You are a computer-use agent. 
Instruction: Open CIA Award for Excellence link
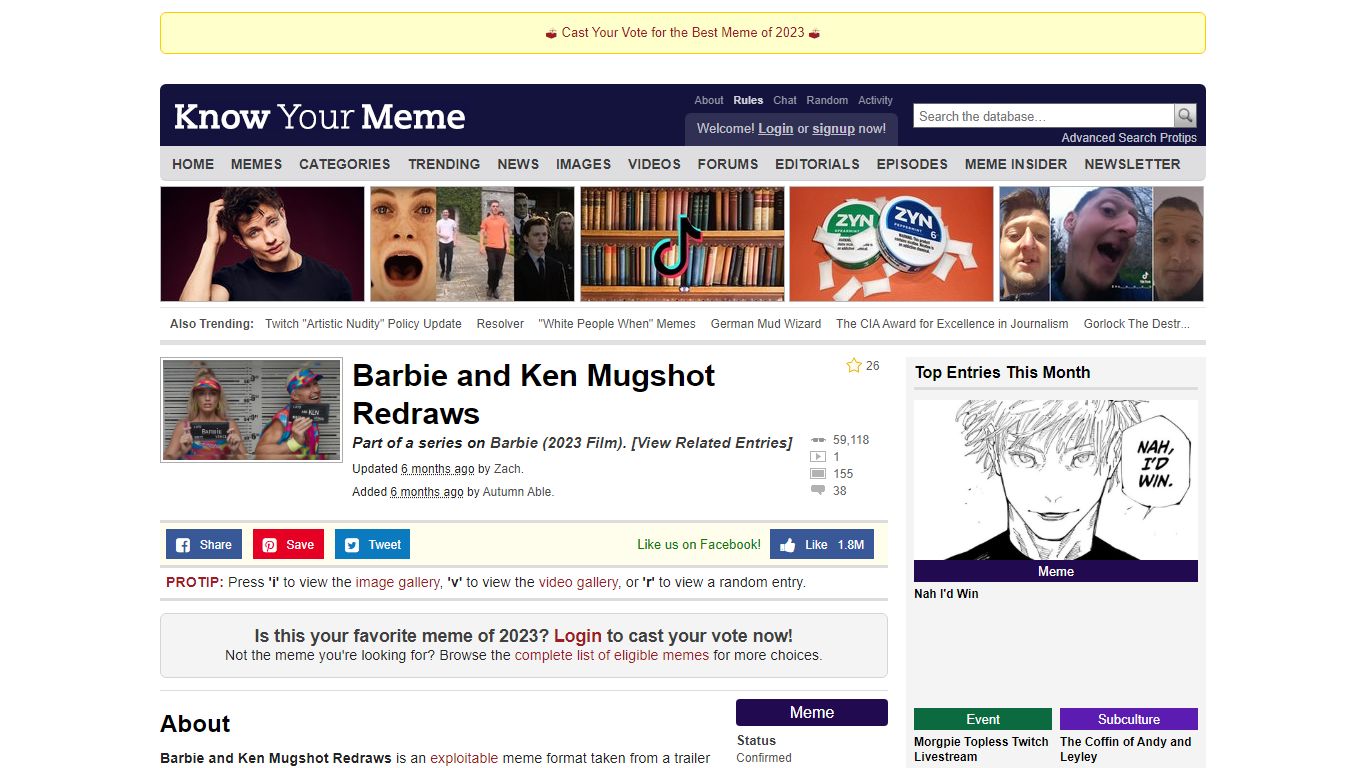click(952, 324)
